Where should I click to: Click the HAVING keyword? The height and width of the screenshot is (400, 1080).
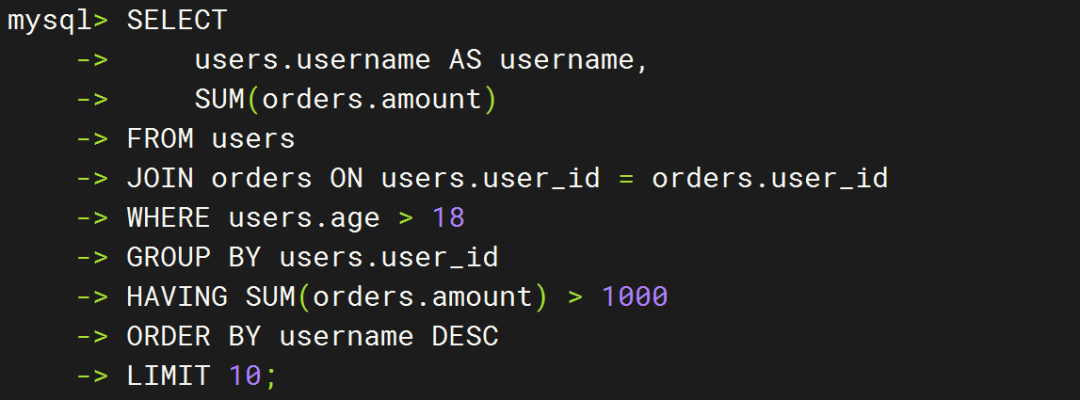coord(176,297)
